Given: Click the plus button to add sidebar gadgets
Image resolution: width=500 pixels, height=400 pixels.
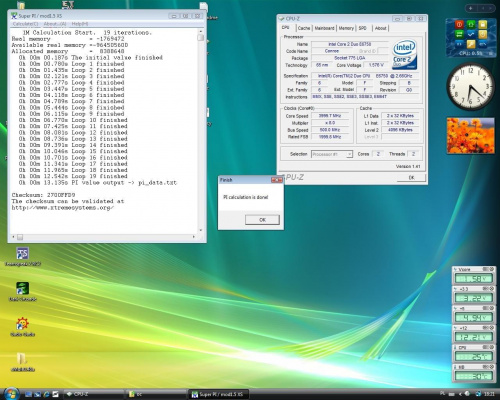Looking at the screenshot, I should [470, 8].
